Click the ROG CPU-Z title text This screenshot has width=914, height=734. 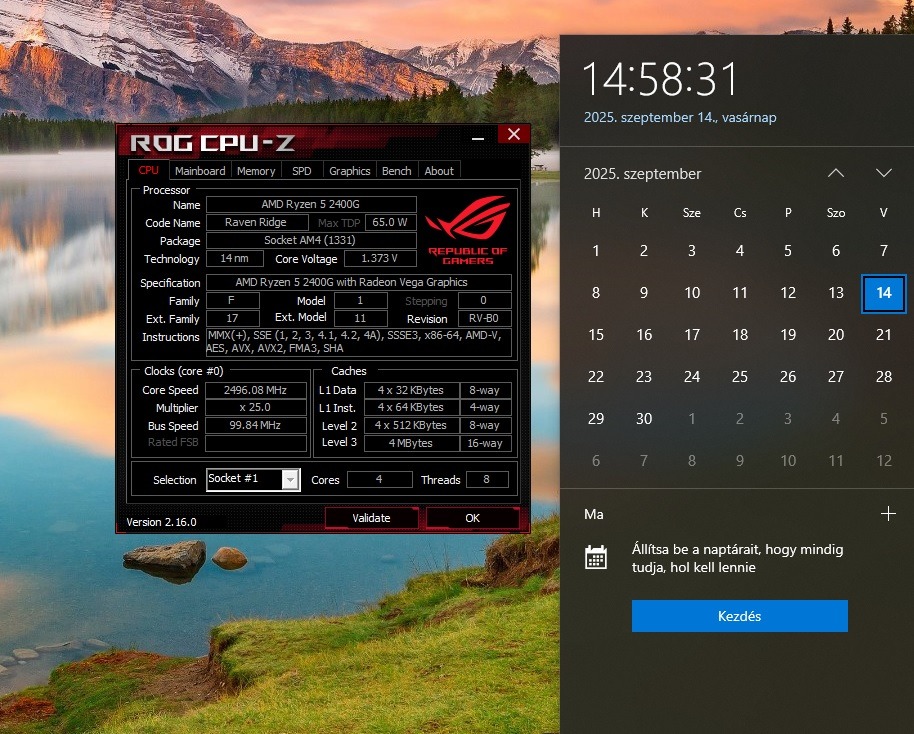click(x=212, y=143)
